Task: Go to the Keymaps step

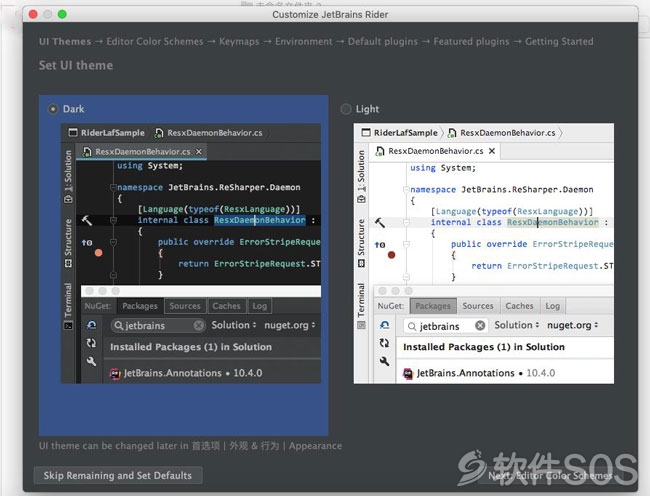Action: (x=239, y=41)
